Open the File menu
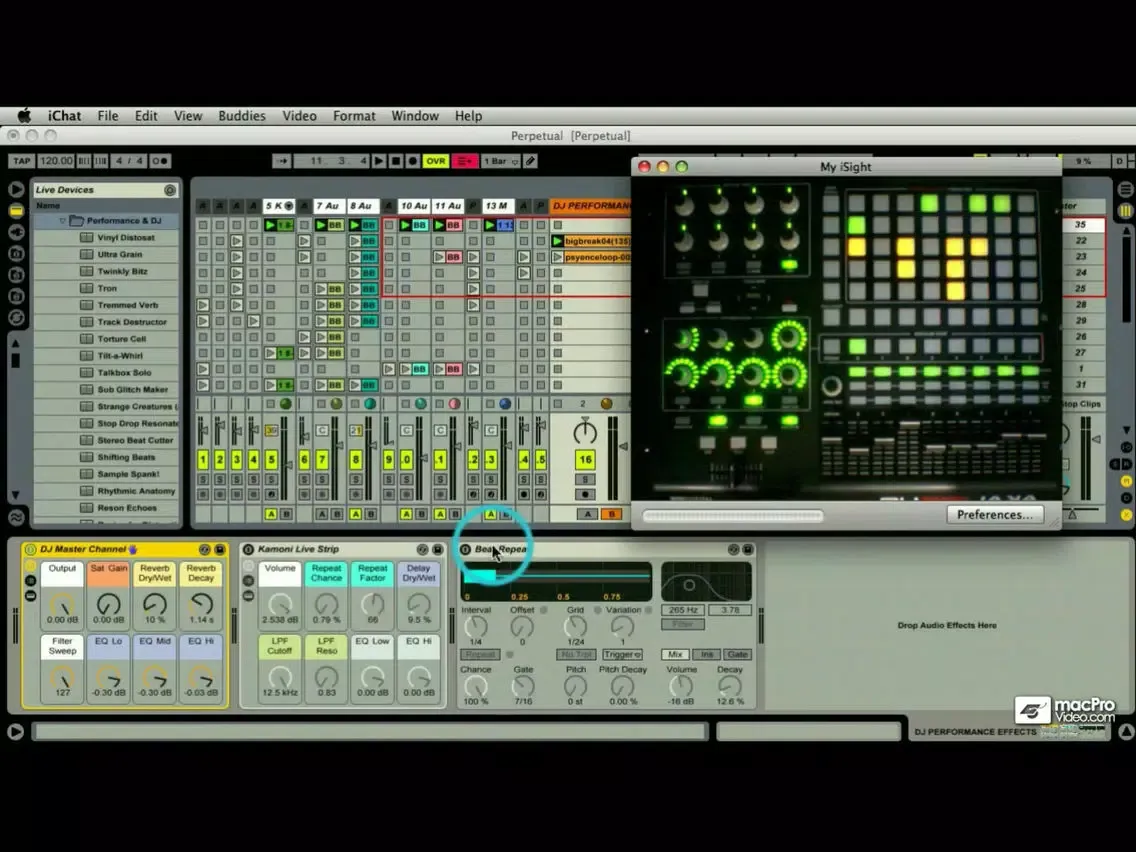Viewport: 1136px width, 852px height. point(108,116)
